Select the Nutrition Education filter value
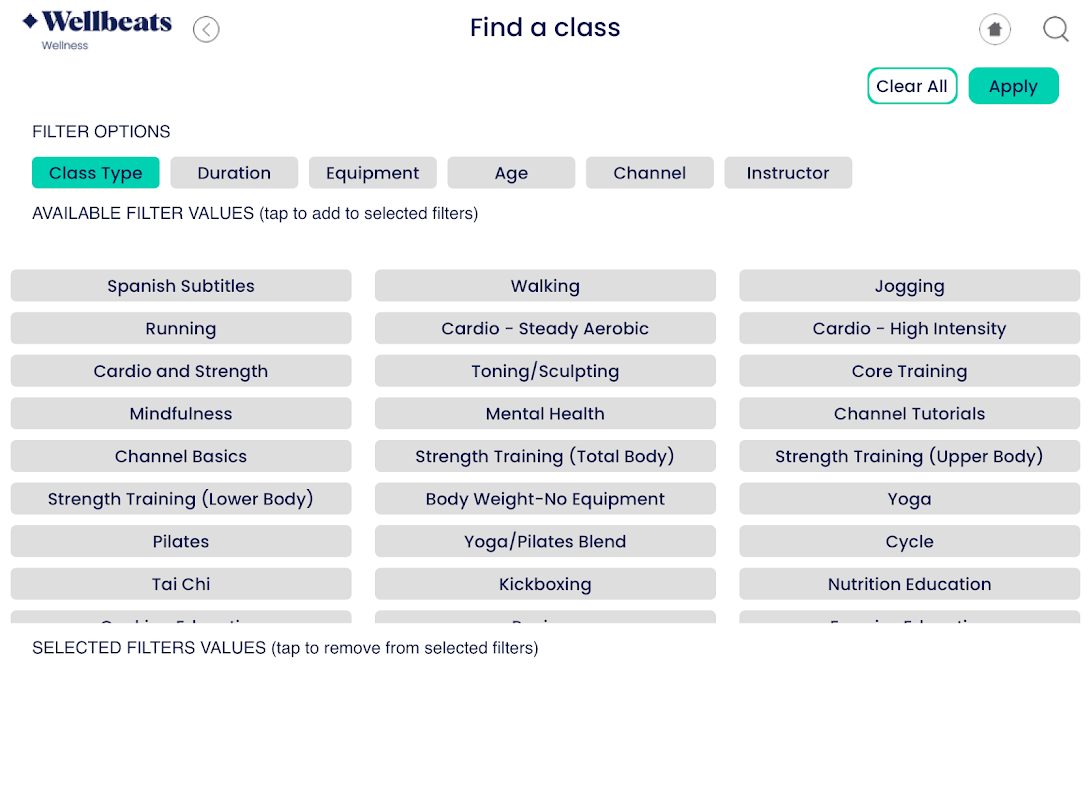The image size is (1091, 800). [909, 584]
